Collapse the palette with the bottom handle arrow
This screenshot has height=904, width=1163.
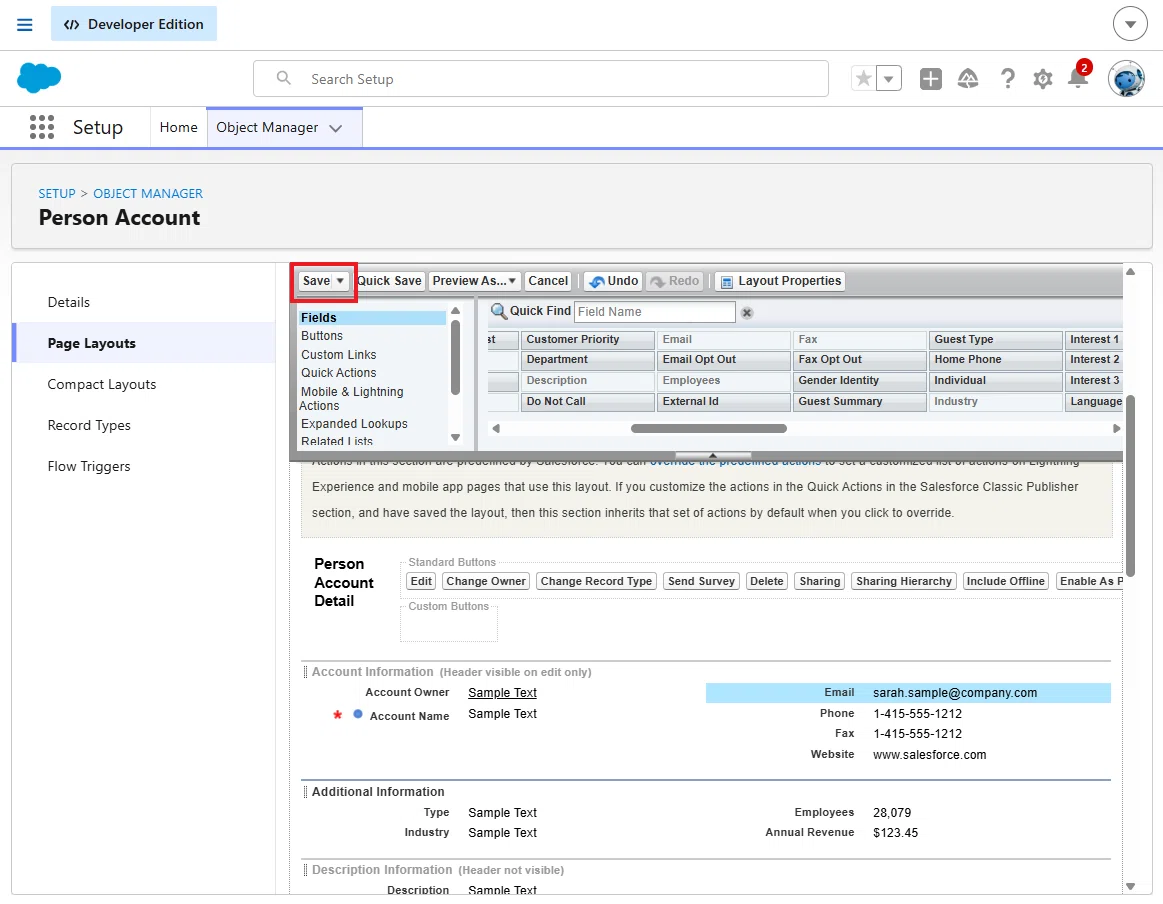point(713,455)
